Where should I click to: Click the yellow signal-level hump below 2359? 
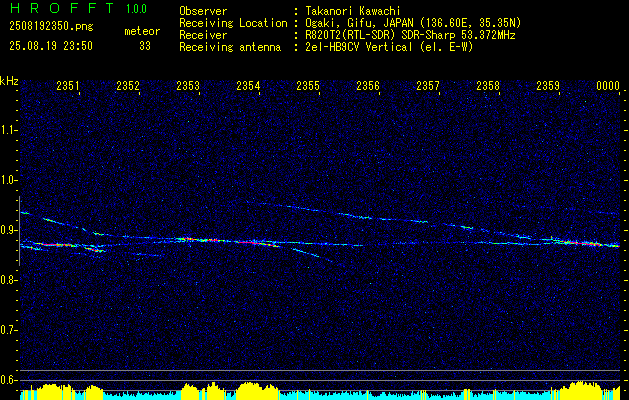(x=580, y=390)
